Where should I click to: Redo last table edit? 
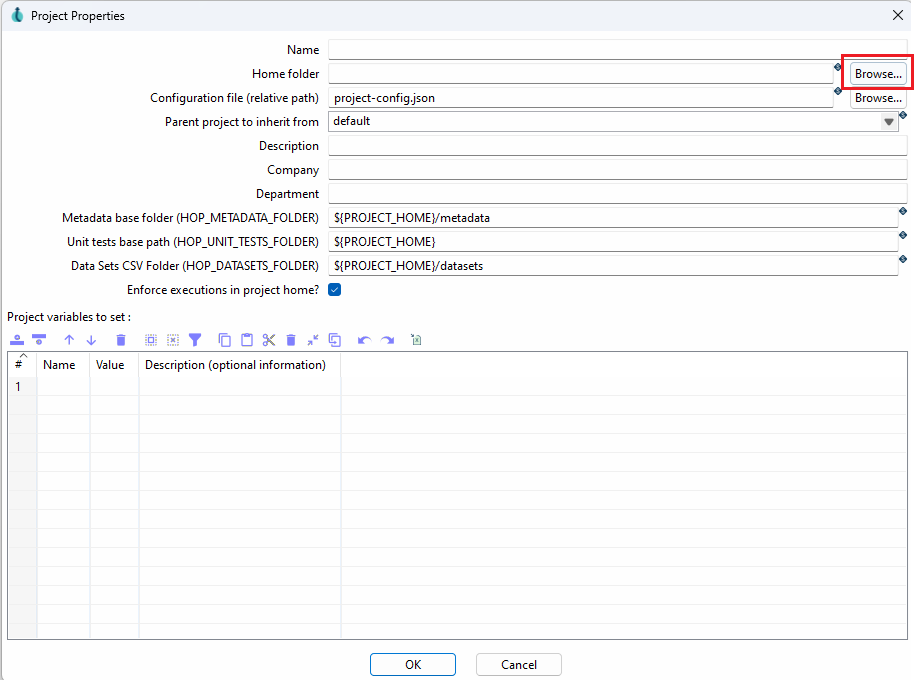pyautogui.click(x=387, y=340)
